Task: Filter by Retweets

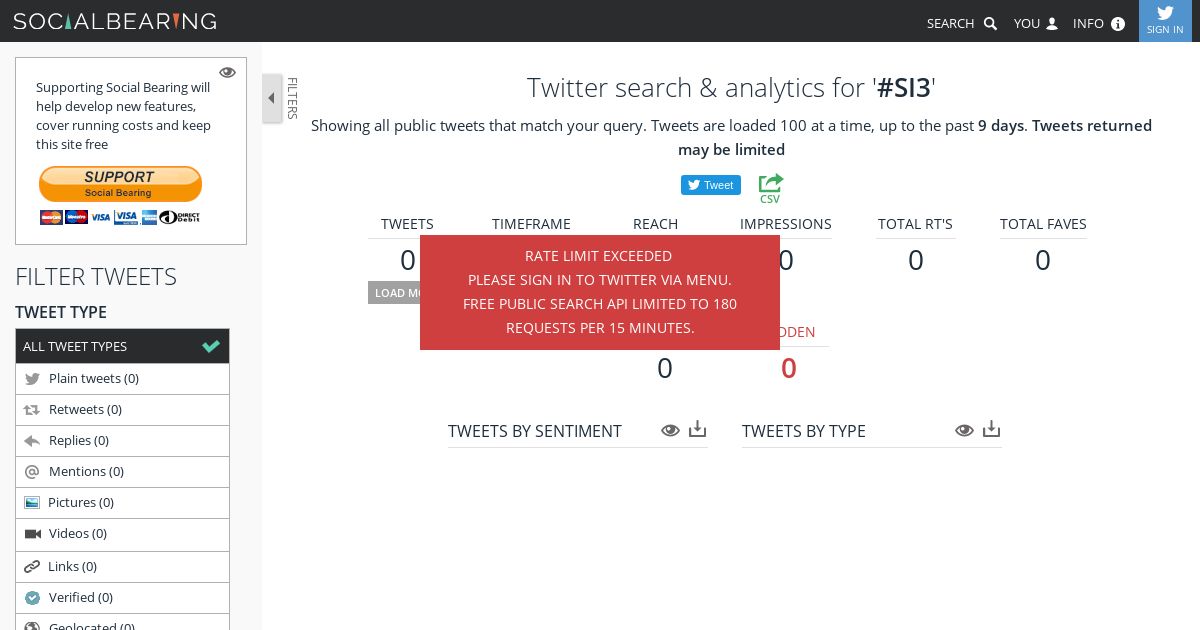Action: 122,409
